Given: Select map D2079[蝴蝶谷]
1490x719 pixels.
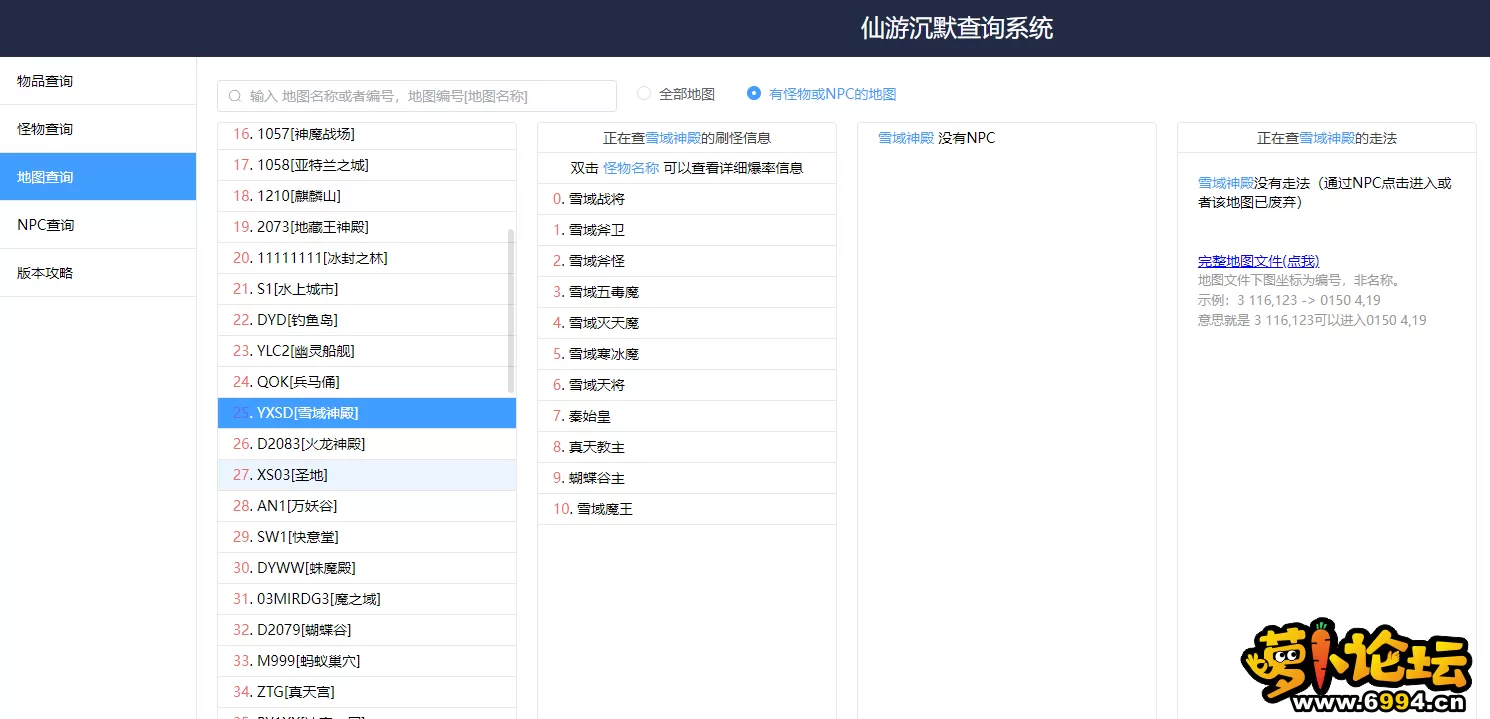Looking at the screenshot, I should [367, 630].
